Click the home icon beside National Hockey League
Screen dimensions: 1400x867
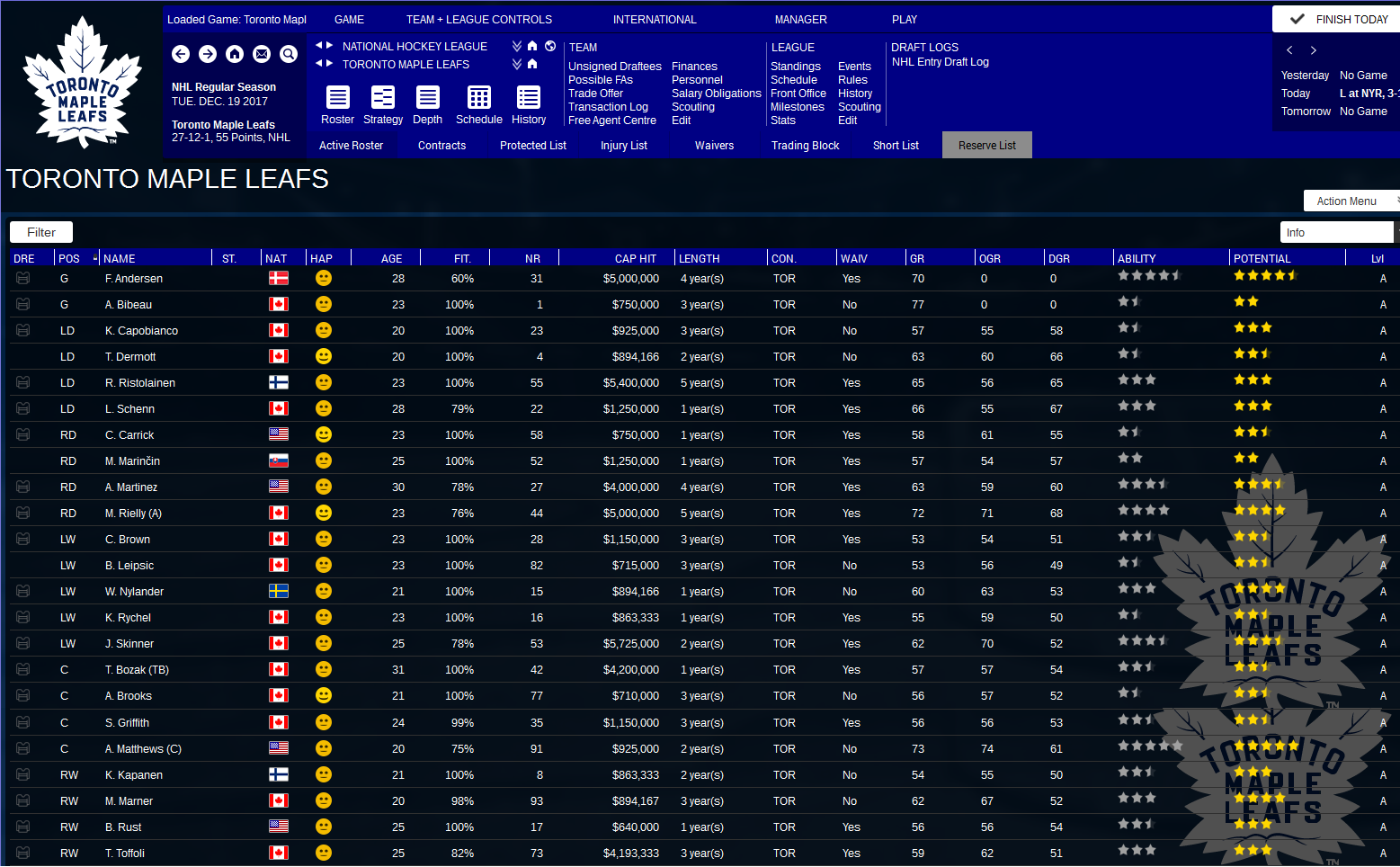point(532,46)
